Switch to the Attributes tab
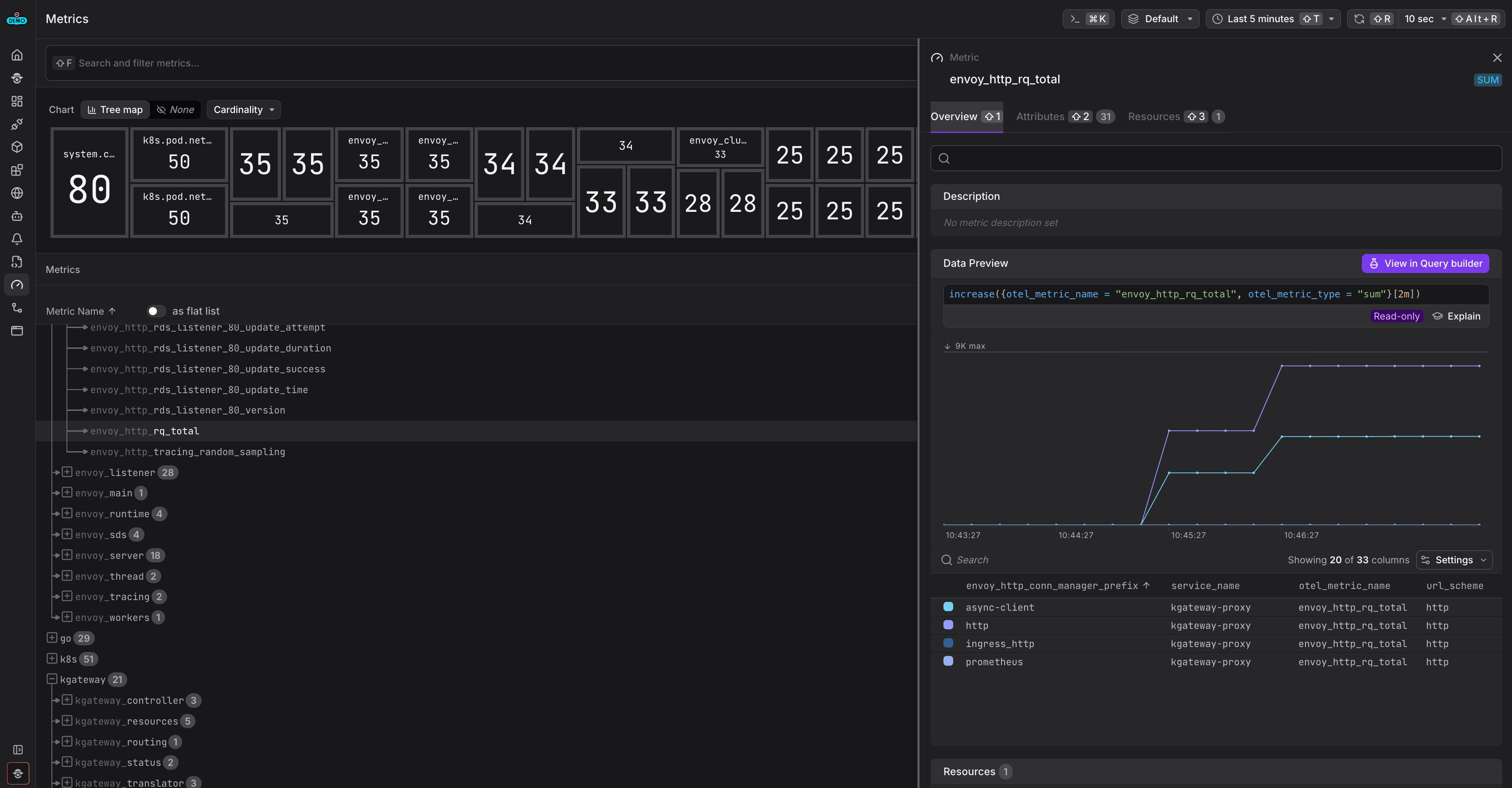This screenshot has width=1512, height=788. [x=1040, y=116]
